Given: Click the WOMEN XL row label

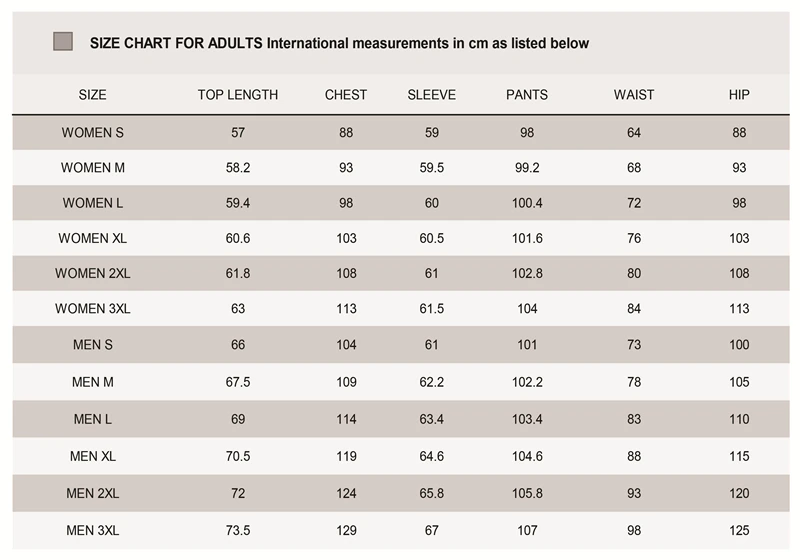Looking at the screenshot, I should 92,238.
